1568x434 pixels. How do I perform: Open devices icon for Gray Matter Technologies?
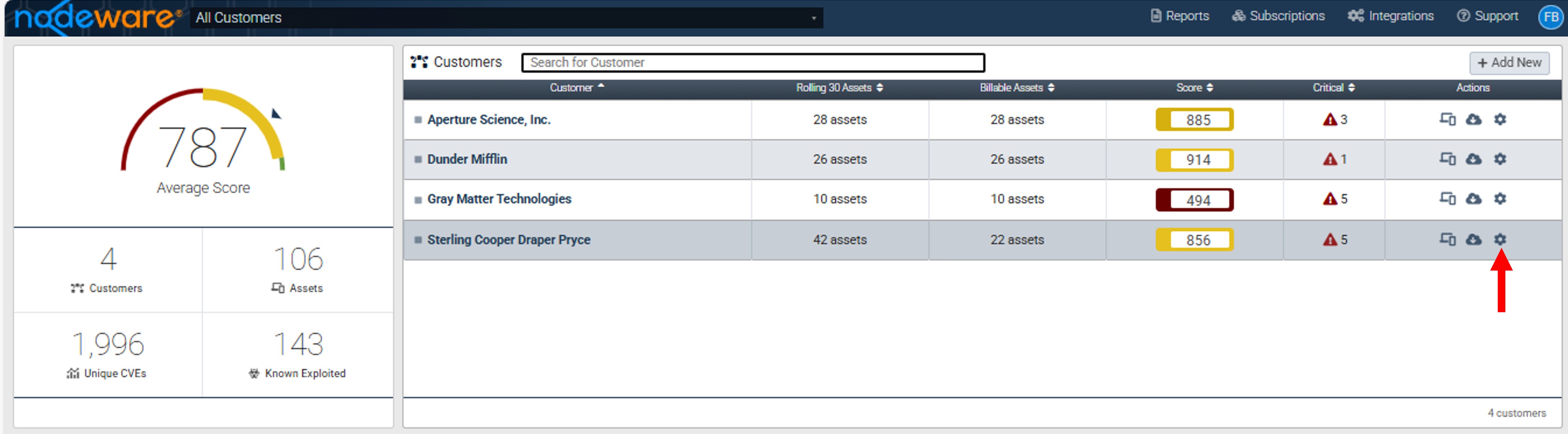pos(1447,198)
